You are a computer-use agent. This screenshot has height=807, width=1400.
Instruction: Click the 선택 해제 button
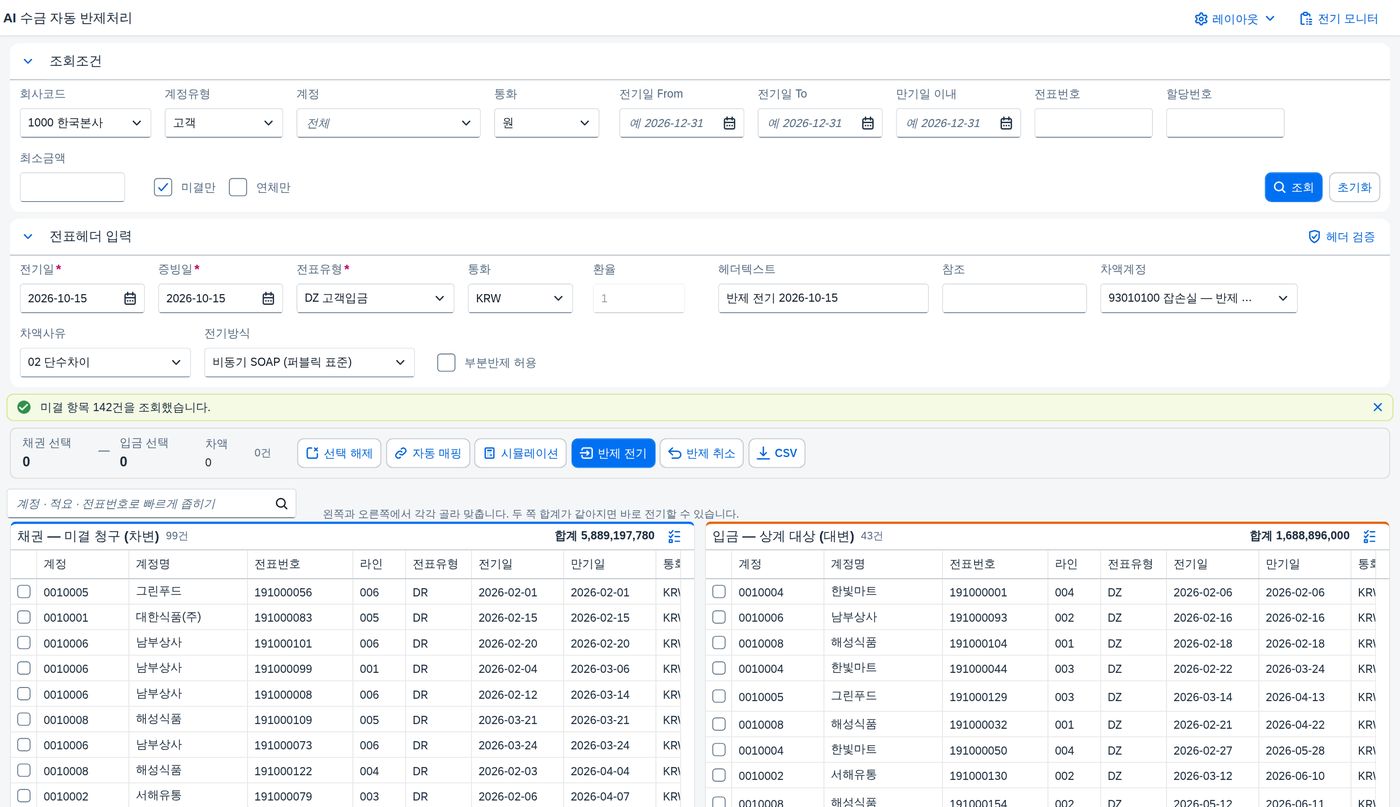pos(339,453)
